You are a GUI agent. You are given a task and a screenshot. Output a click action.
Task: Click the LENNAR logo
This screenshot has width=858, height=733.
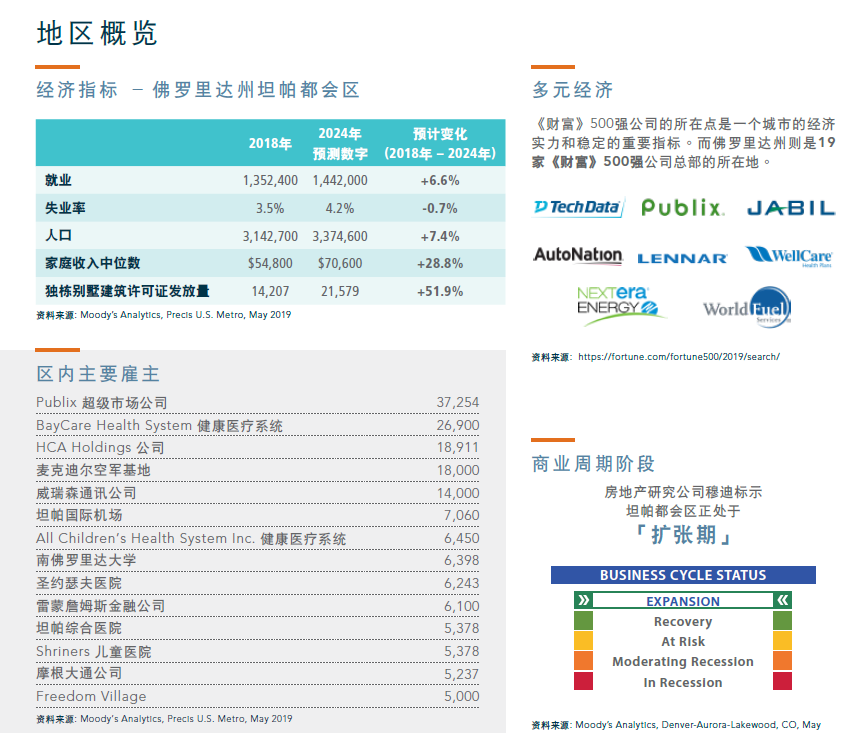coord(682,259)
